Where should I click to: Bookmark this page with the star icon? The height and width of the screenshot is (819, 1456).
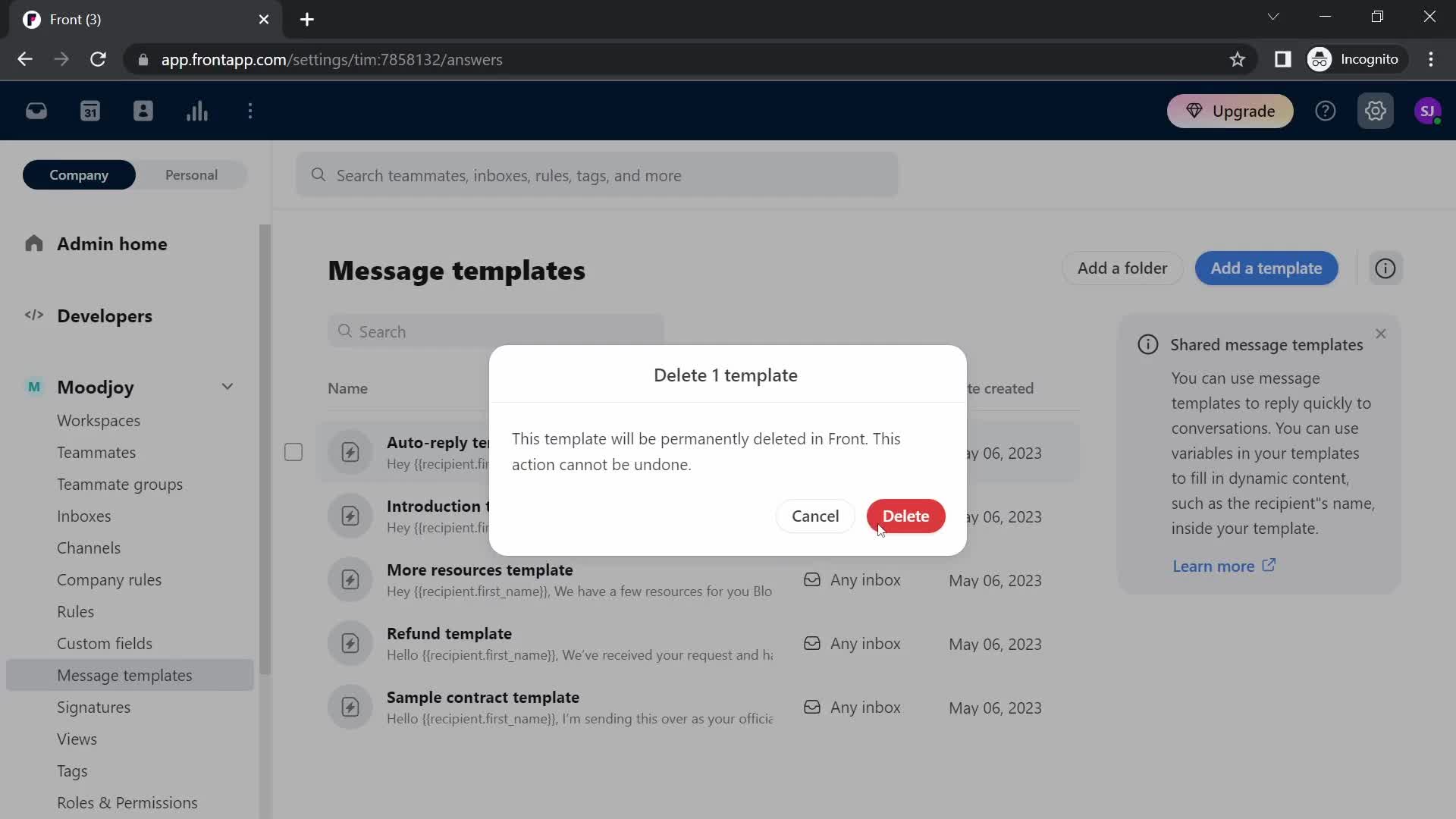1238,59
